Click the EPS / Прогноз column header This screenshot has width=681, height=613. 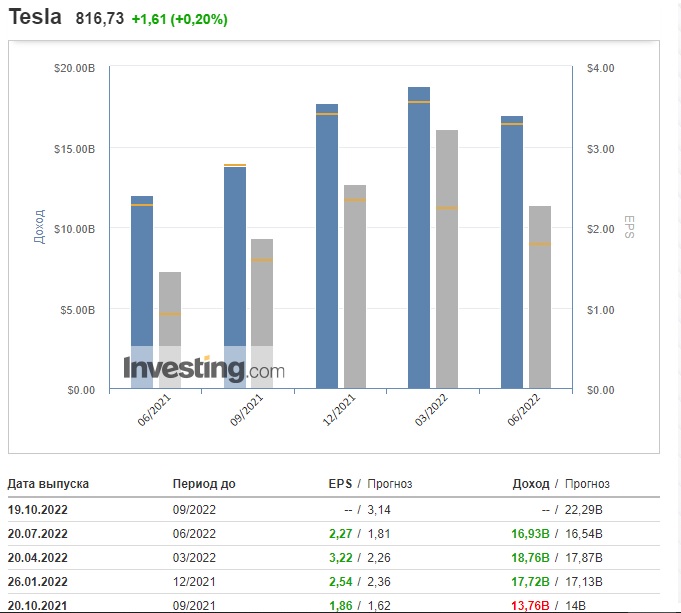pos(370,484)
